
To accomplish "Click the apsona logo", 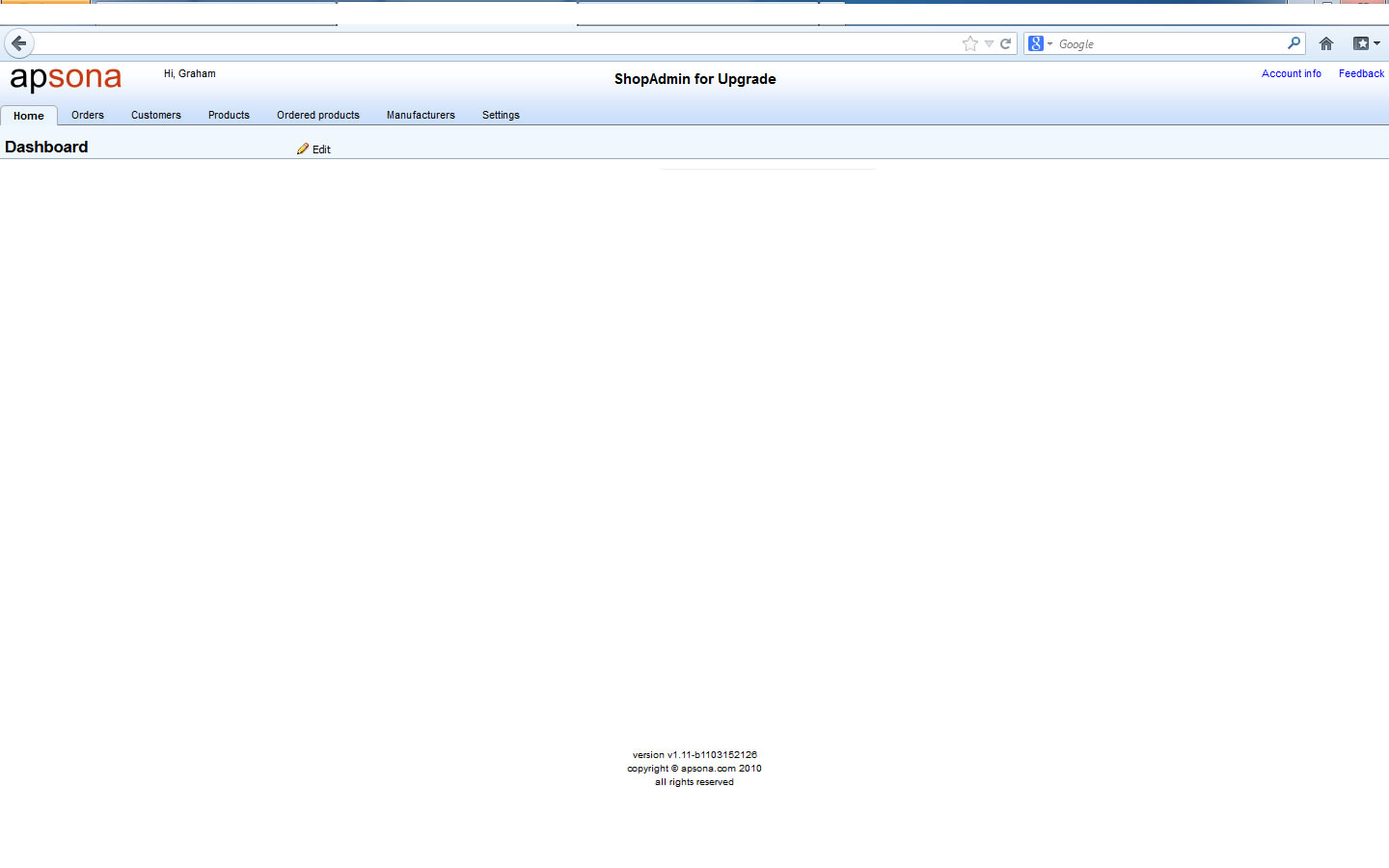I will 66,79.
